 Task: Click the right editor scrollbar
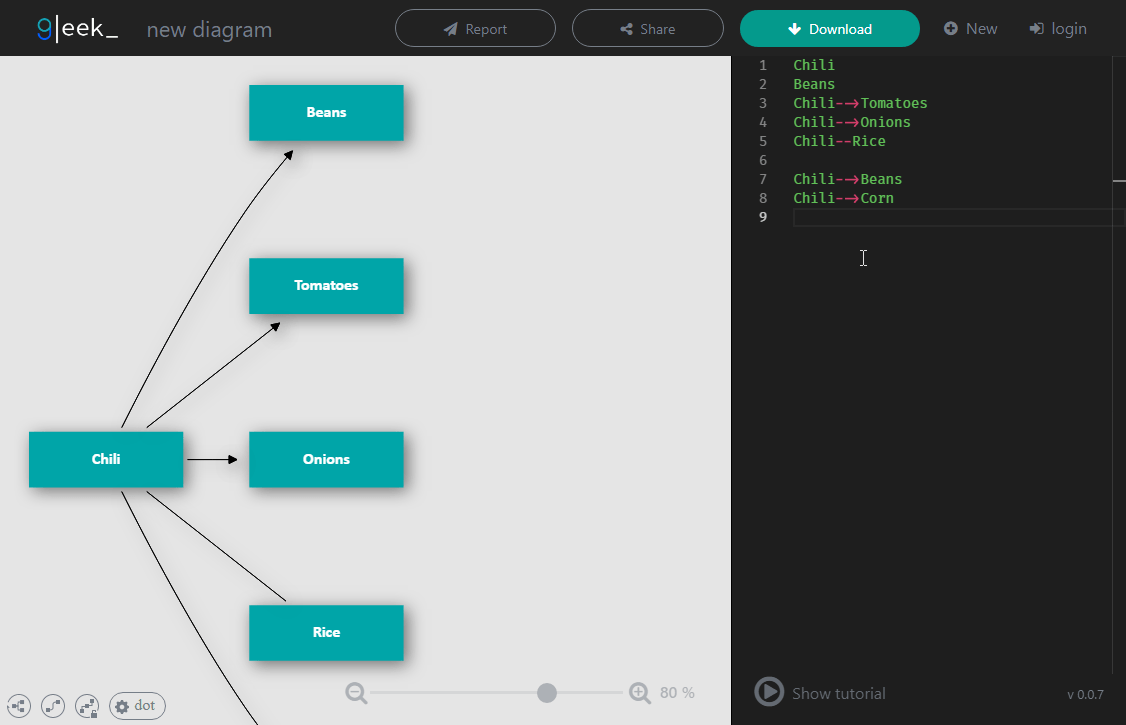pos(1120,182)
